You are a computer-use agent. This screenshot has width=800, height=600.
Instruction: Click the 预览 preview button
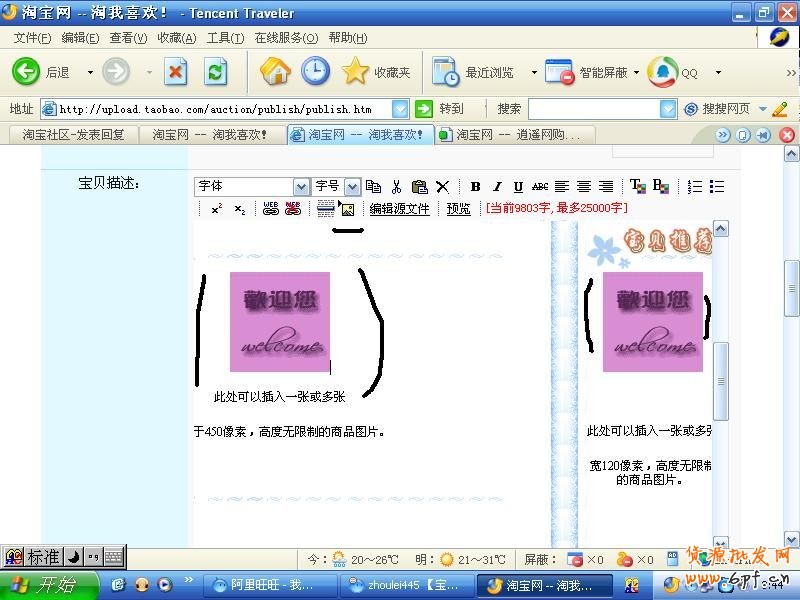[x=458, y=209]
